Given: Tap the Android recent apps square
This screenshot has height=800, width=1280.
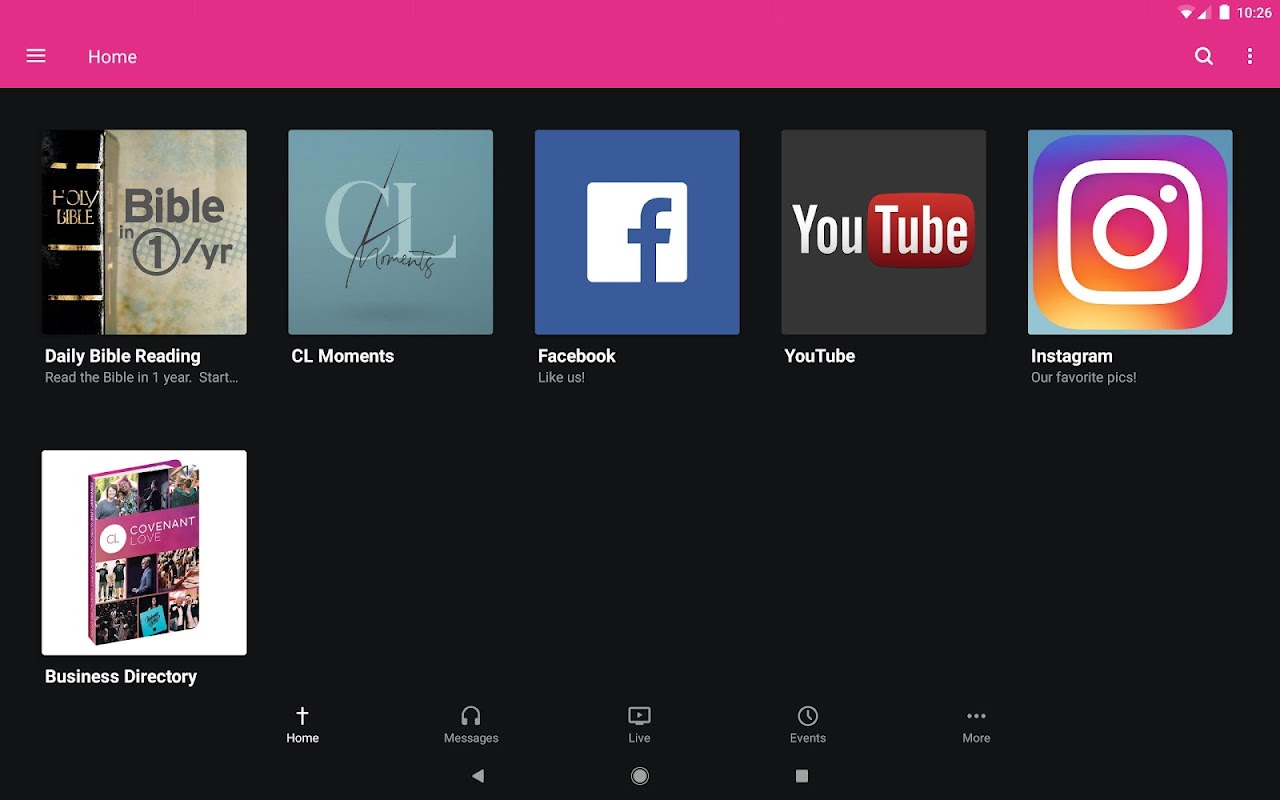Looking at the screenshot, I should pos(802,776).
